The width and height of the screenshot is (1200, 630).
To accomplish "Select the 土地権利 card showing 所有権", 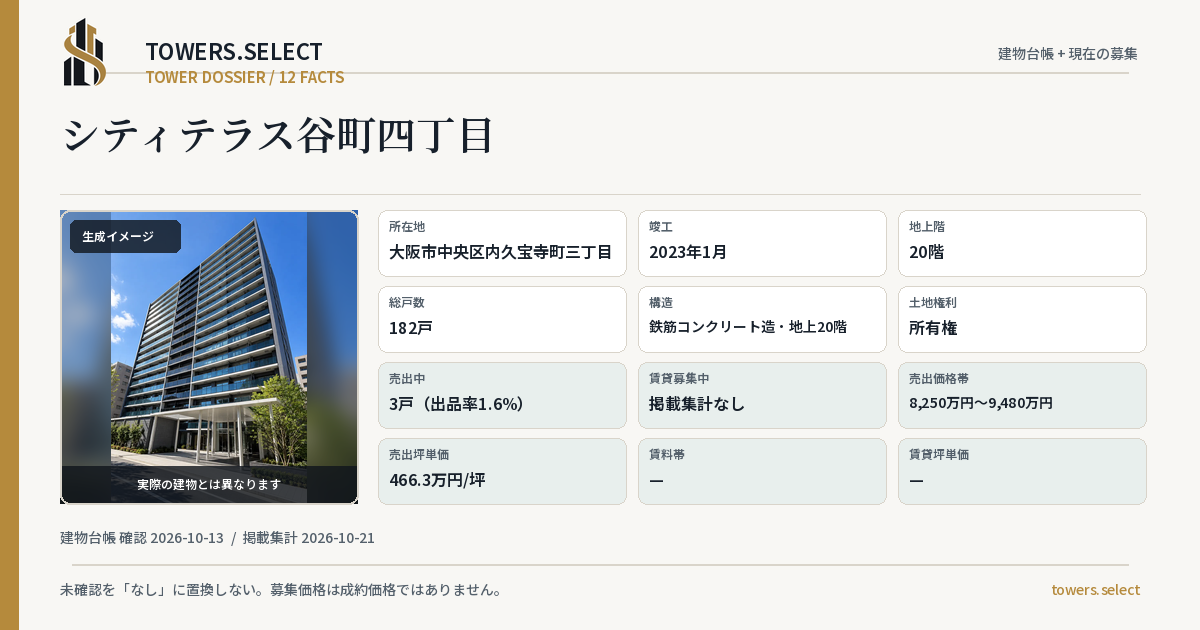I will coord(1022,319).
